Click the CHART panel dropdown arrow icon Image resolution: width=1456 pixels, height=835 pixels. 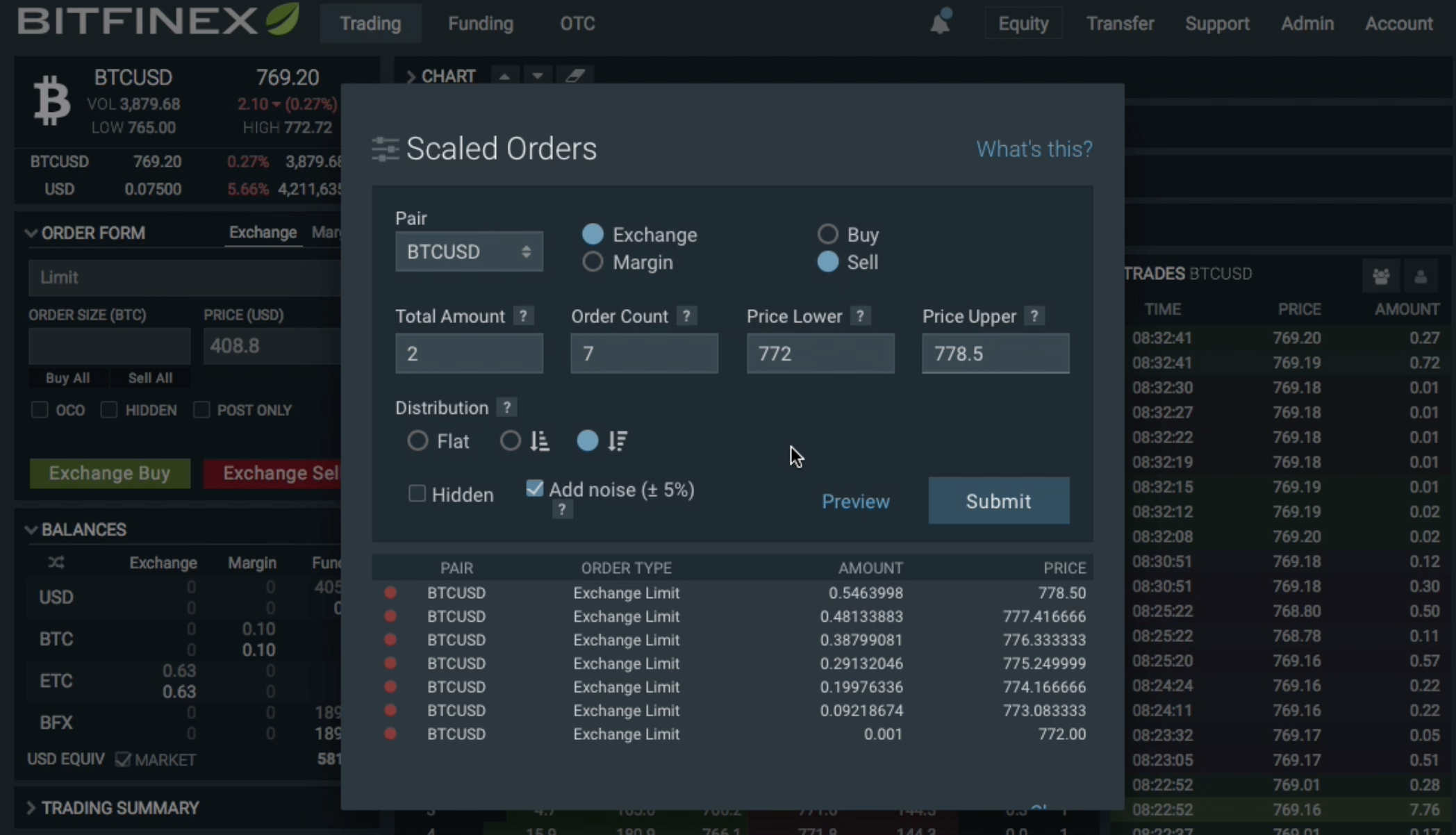[538, 75]
